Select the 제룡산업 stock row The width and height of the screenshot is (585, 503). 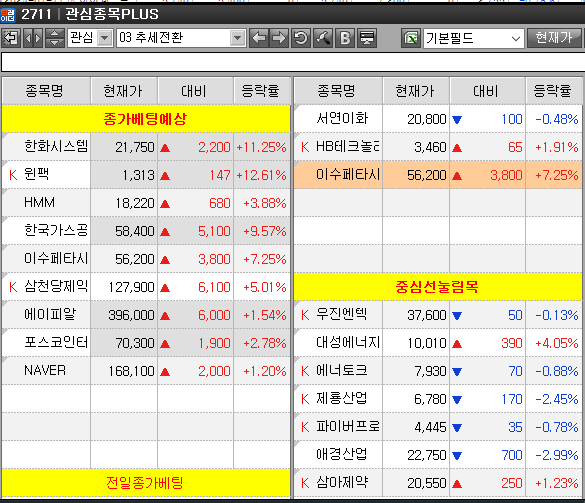click(438, 399)
